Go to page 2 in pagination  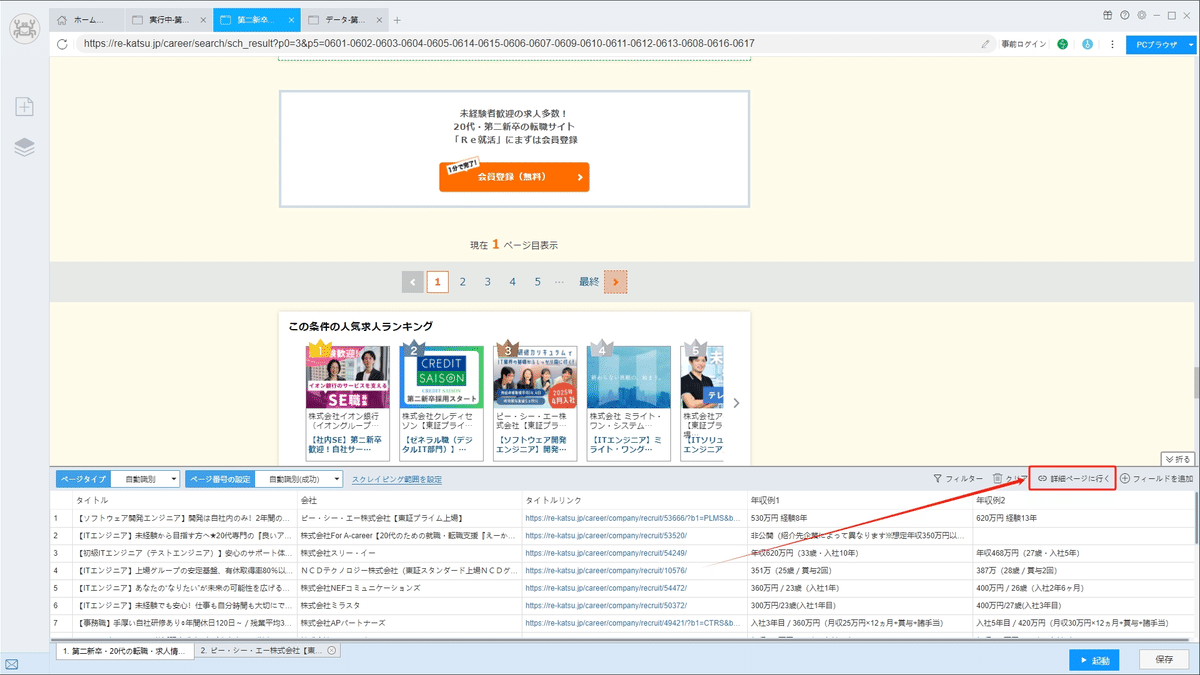(x=463, y=282)
